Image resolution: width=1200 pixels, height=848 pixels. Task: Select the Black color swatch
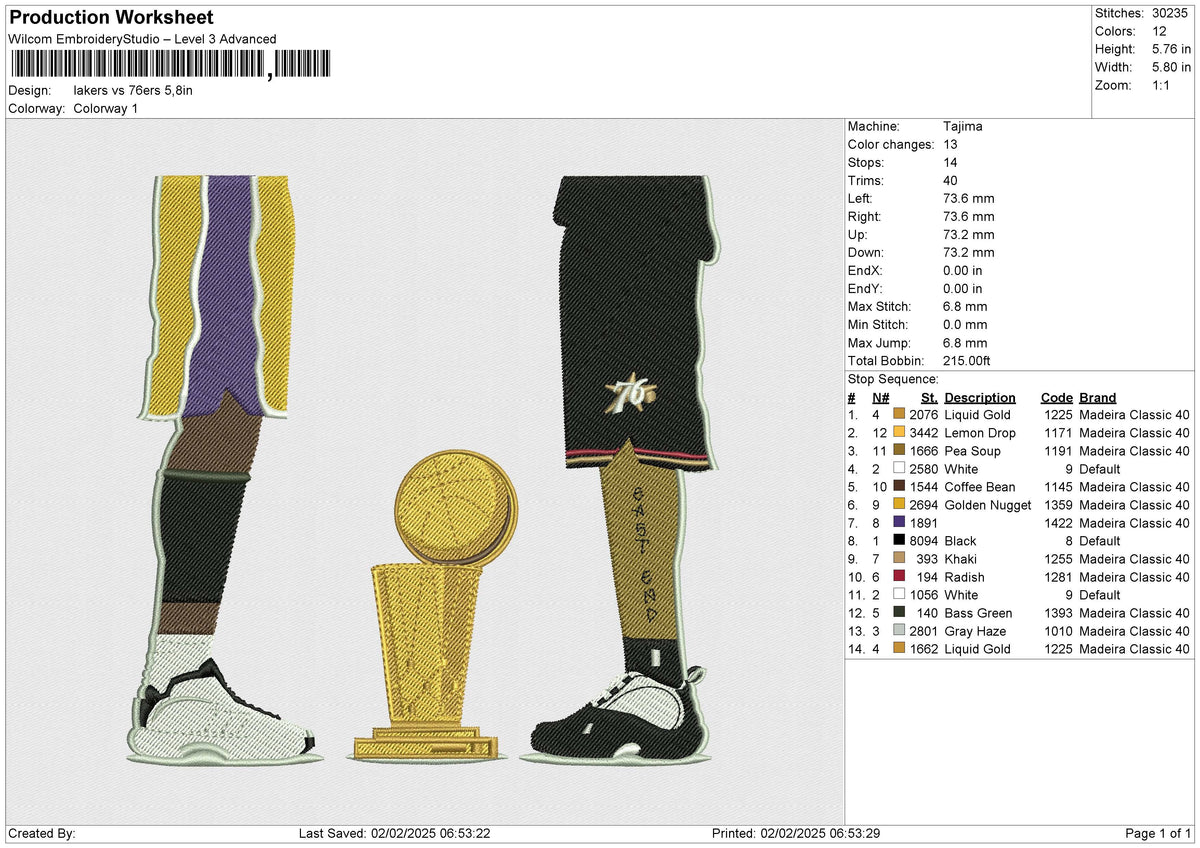(x=899, y=541)
